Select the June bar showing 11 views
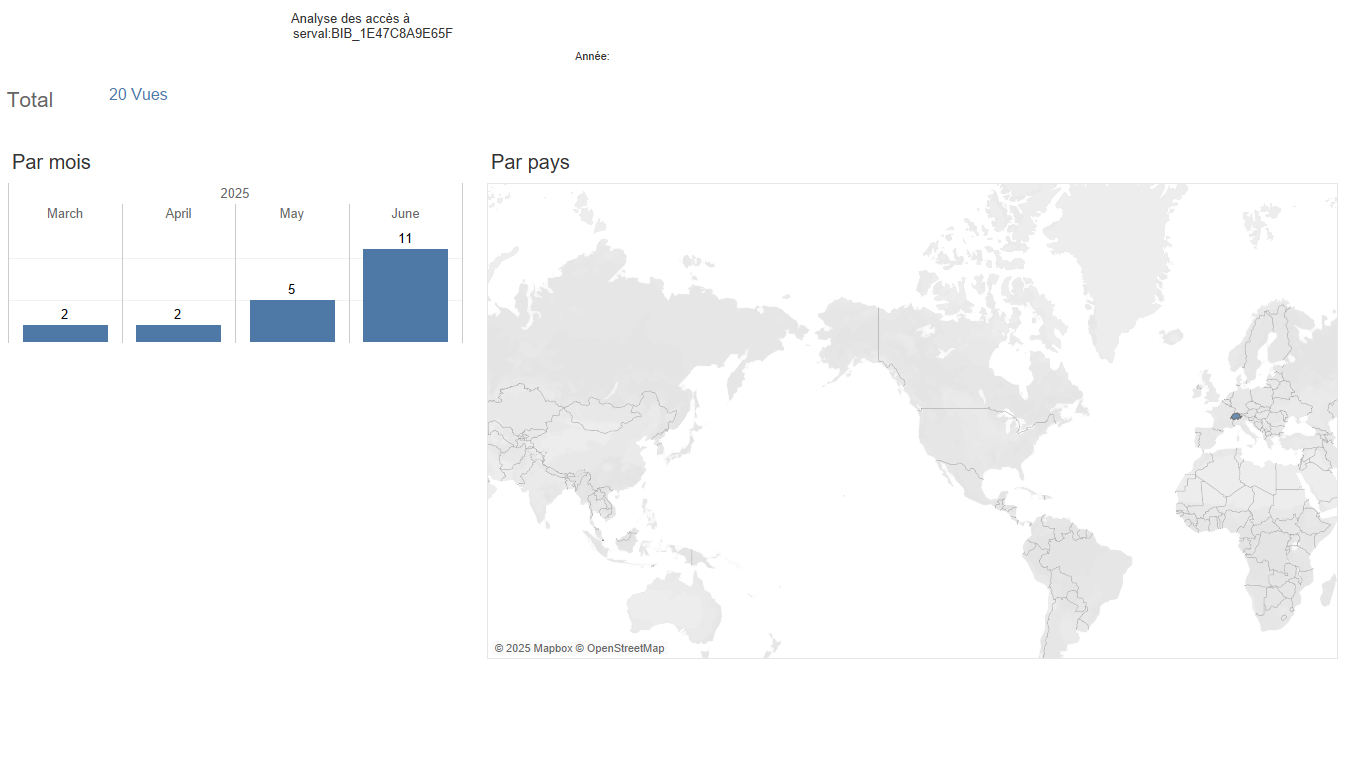Screen dimensions: 1366x768 click(405, 295)
